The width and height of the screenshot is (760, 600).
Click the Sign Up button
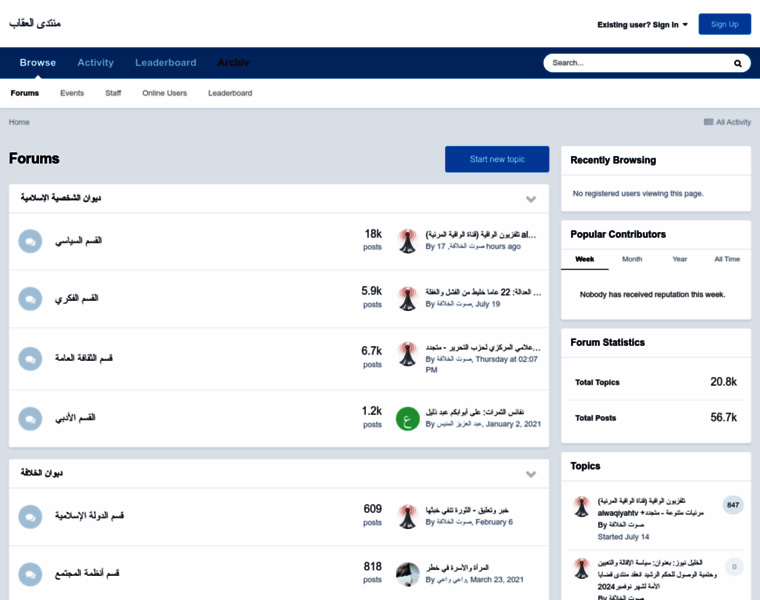(725, 24)
